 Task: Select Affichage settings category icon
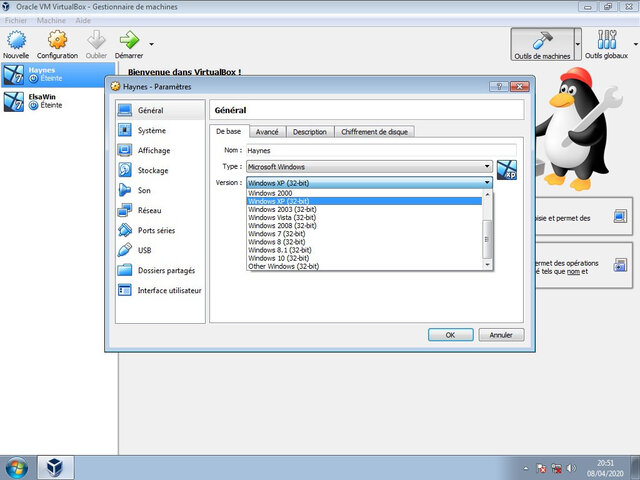[x=124, y=150]
